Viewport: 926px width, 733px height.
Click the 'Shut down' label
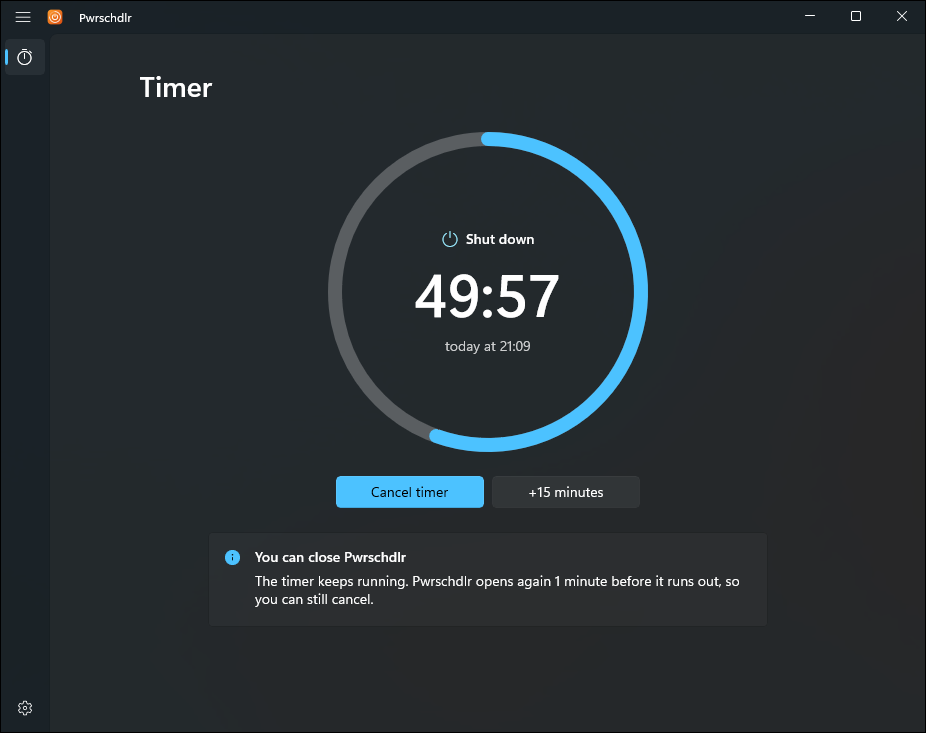500,239
